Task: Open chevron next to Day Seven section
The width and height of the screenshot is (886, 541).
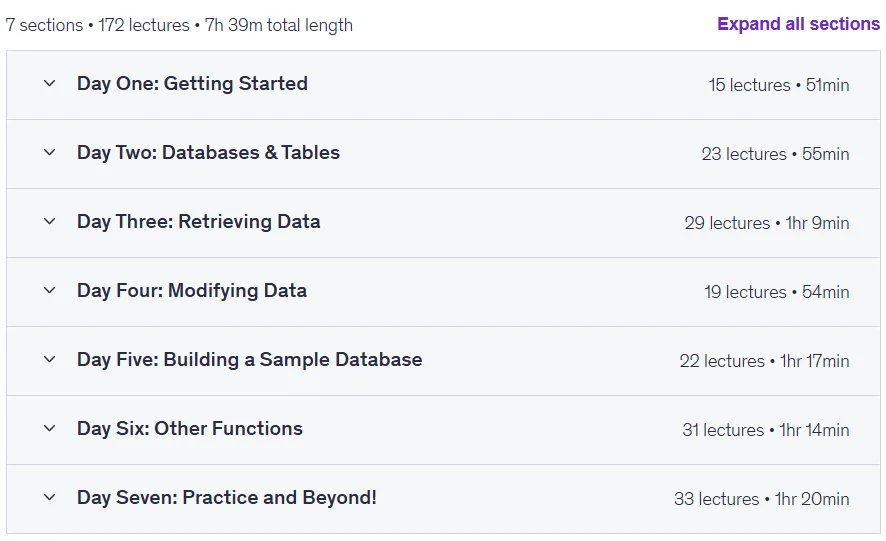Action: 50,497
